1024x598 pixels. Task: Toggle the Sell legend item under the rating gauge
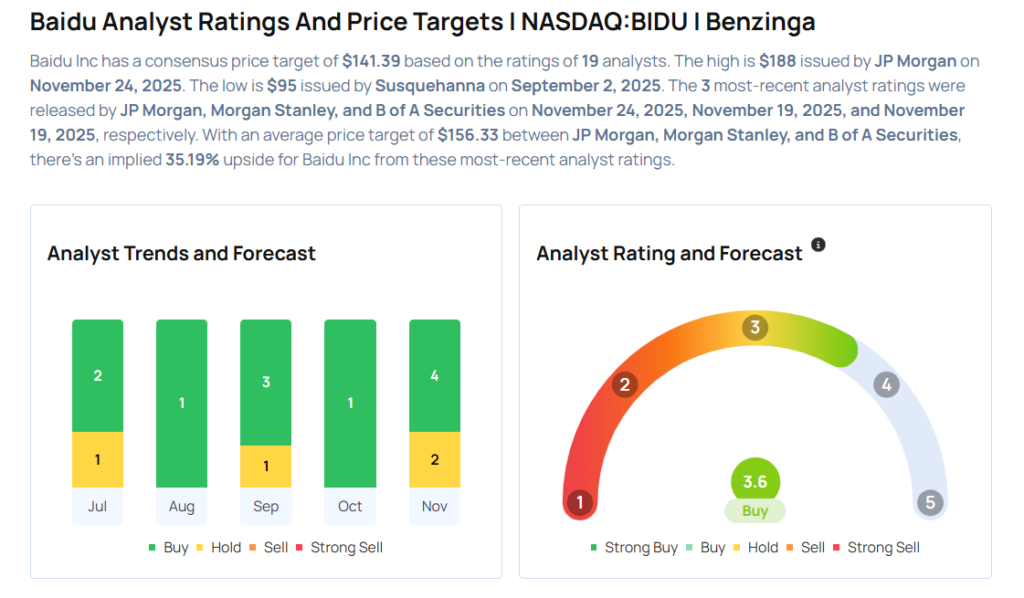pos(805,548)
